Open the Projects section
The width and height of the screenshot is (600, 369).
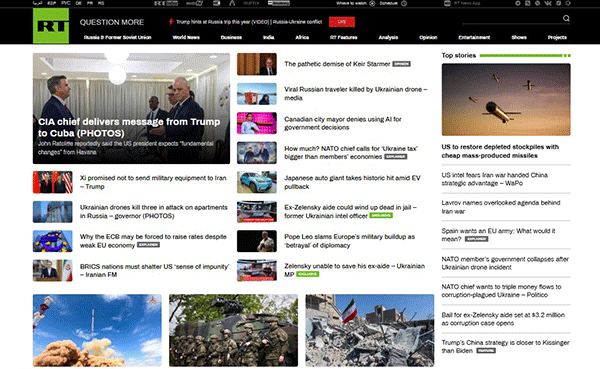click(557, 38)
